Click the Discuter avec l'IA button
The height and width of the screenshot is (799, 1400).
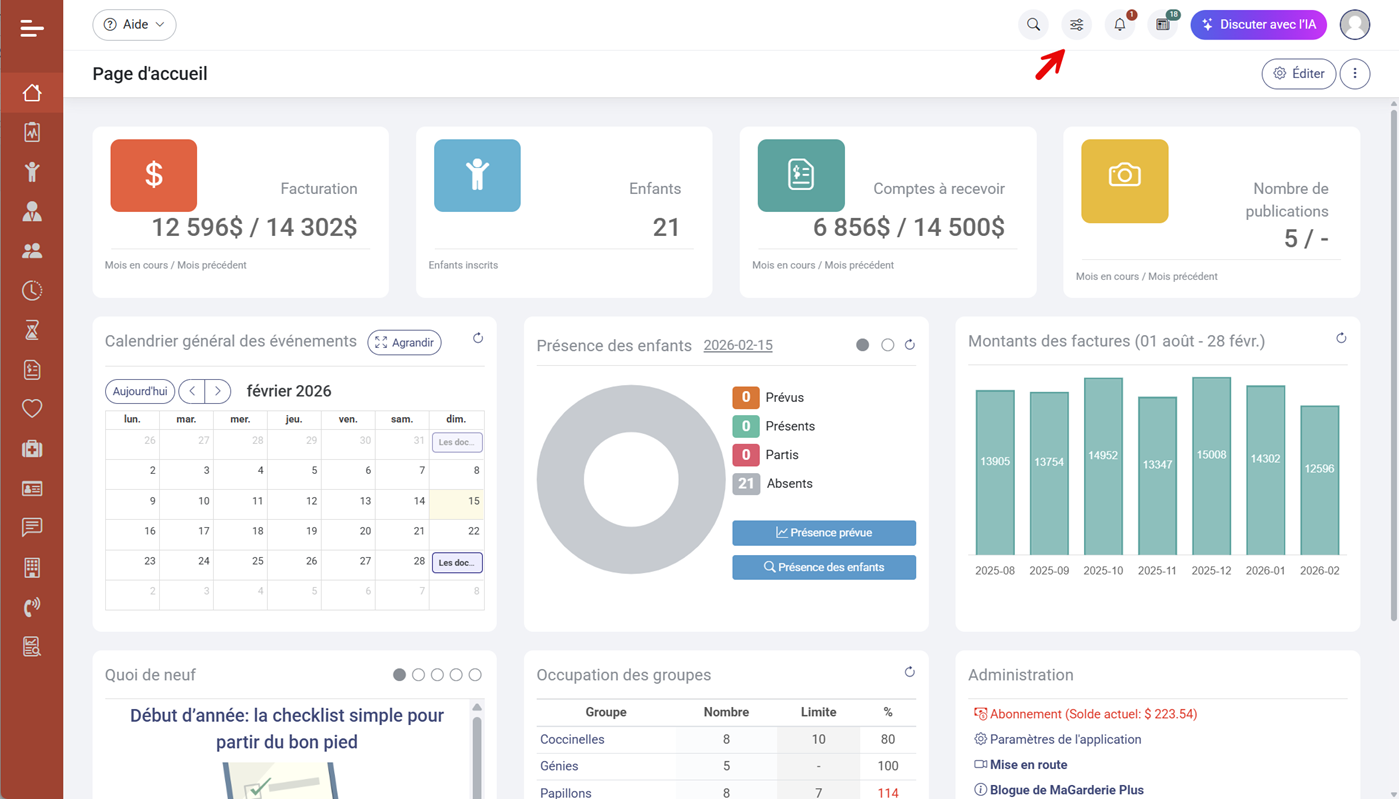click(1258, 24)
